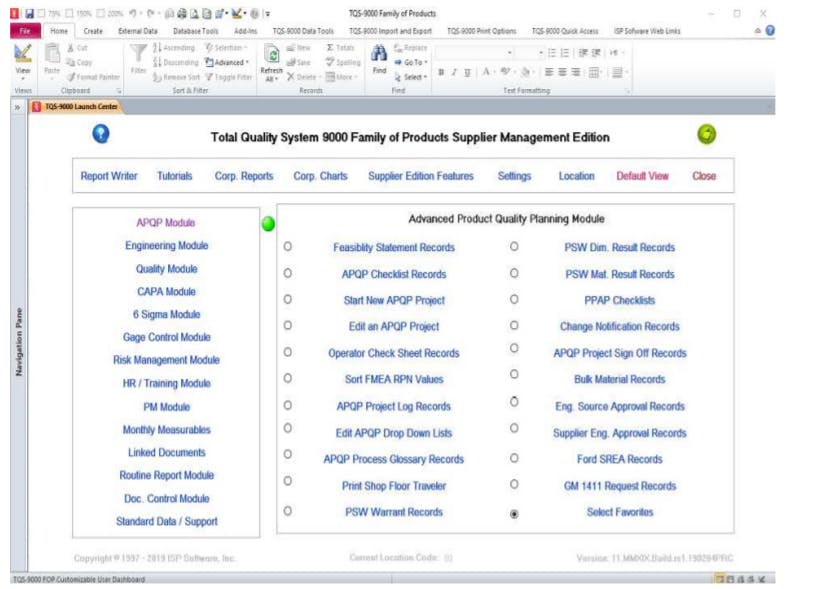The height and width of the screenshot is (589, 823).
Task: Open the View button dropdown arrow
Action: (23, 78)
